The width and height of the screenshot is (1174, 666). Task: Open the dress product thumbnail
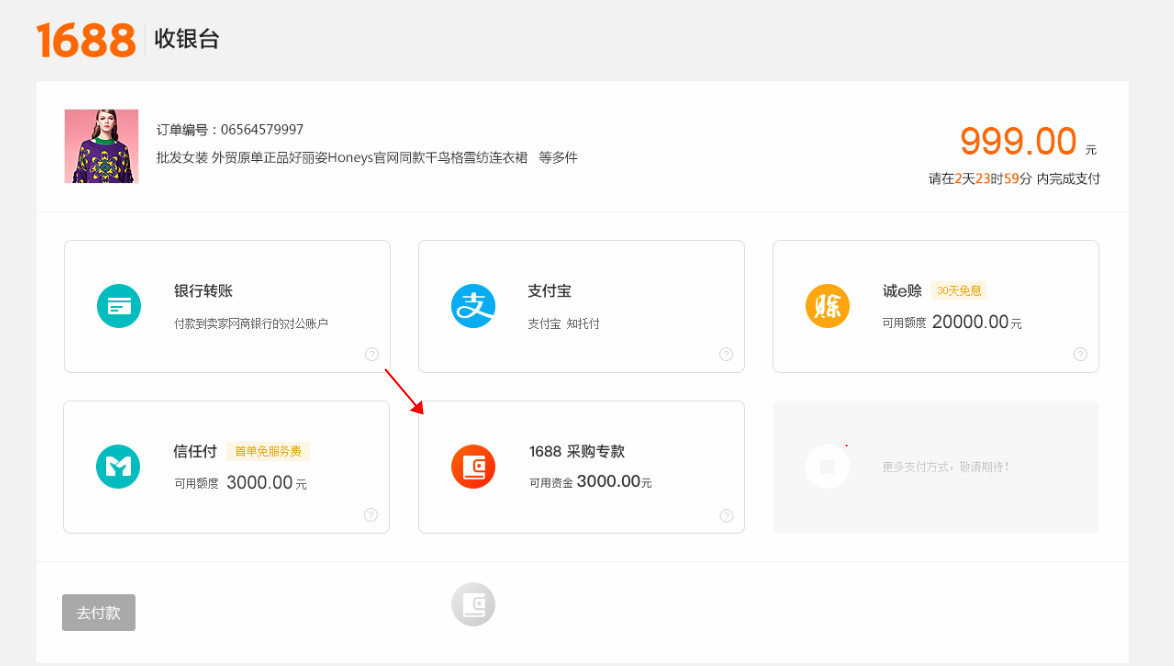pos(101,146)
